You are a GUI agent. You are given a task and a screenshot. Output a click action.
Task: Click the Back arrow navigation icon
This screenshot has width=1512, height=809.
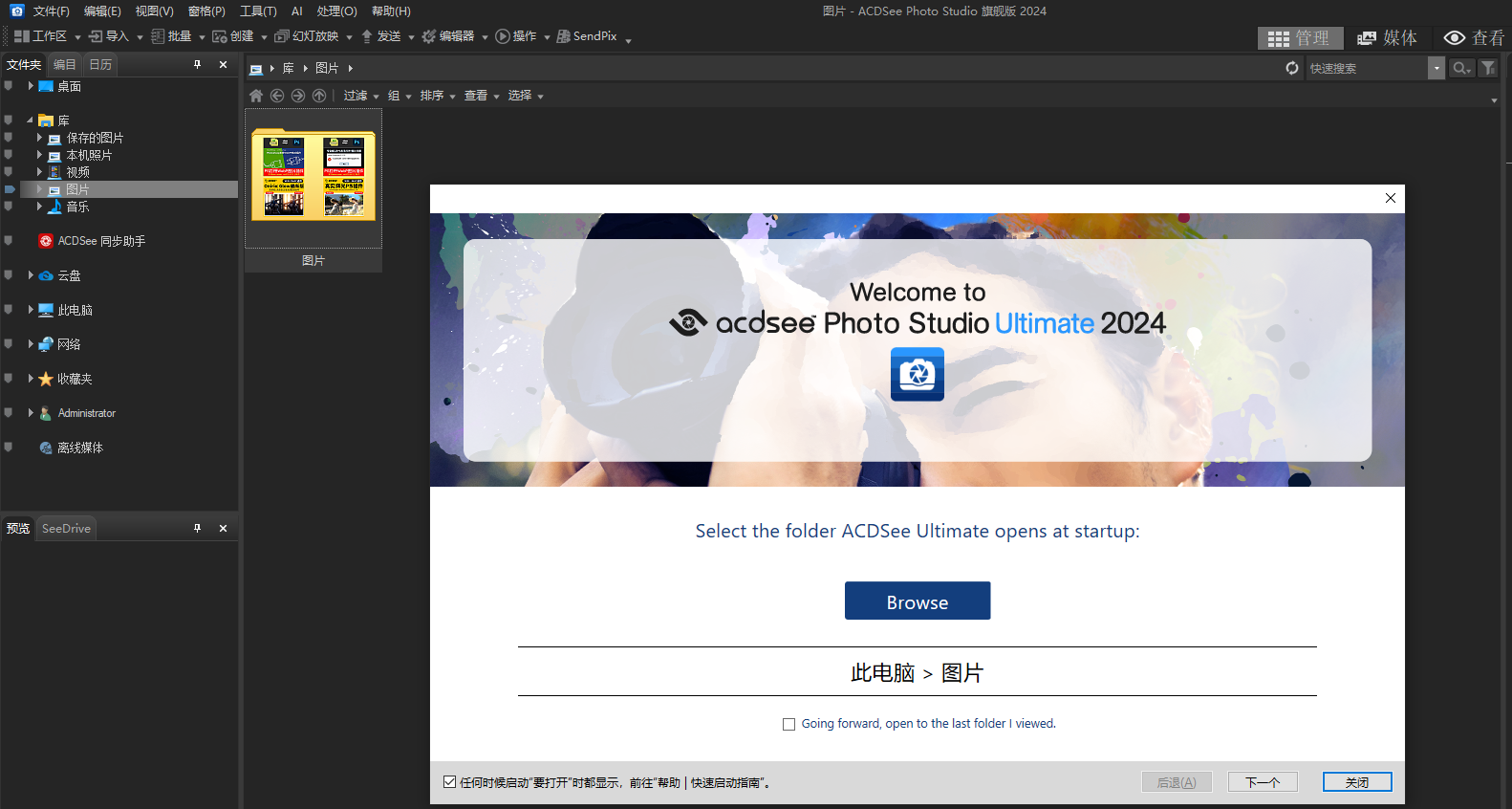(x=277, y=96)
